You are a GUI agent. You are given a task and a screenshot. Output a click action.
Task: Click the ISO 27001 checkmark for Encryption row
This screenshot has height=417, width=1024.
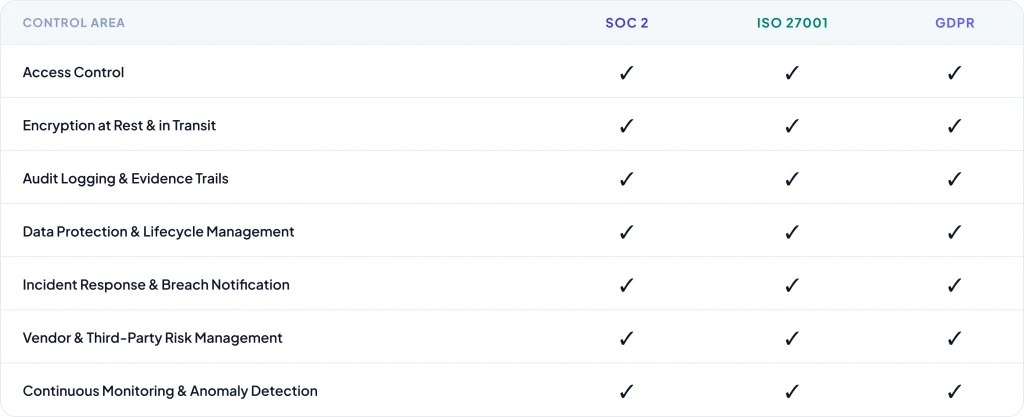click(791, 125)
